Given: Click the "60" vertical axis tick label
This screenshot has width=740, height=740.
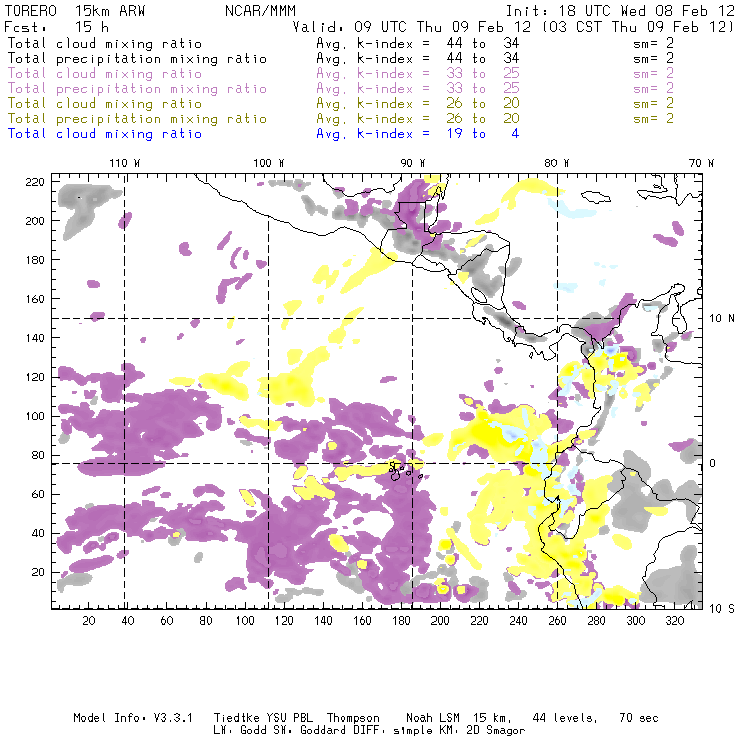Looking at the screenshot, I should pos(38,494).
